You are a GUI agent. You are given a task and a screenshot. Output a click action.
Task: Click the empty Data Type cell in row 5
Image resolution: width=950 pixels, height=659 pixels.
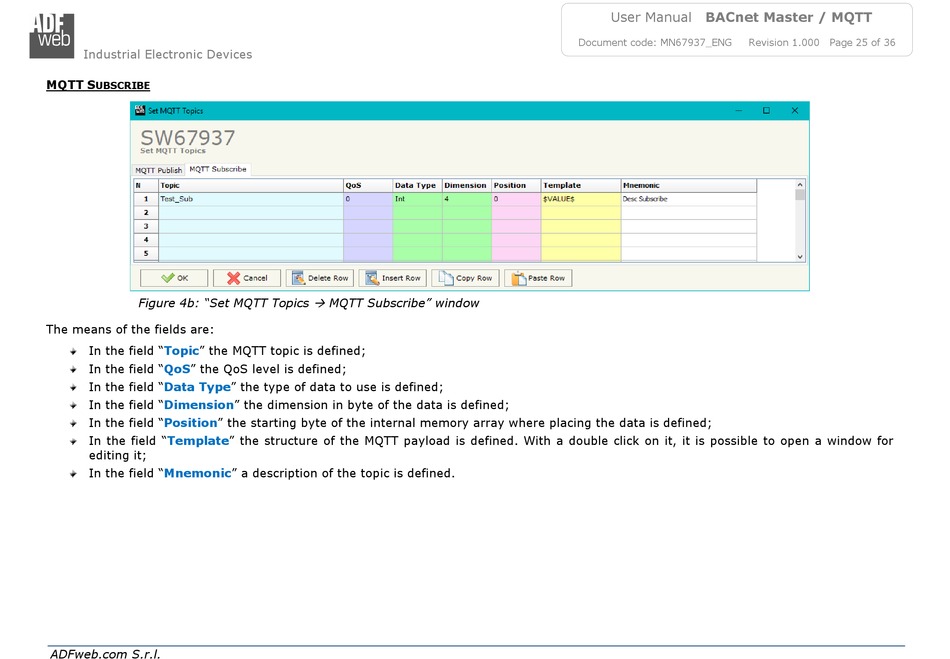tap(417, 253)
